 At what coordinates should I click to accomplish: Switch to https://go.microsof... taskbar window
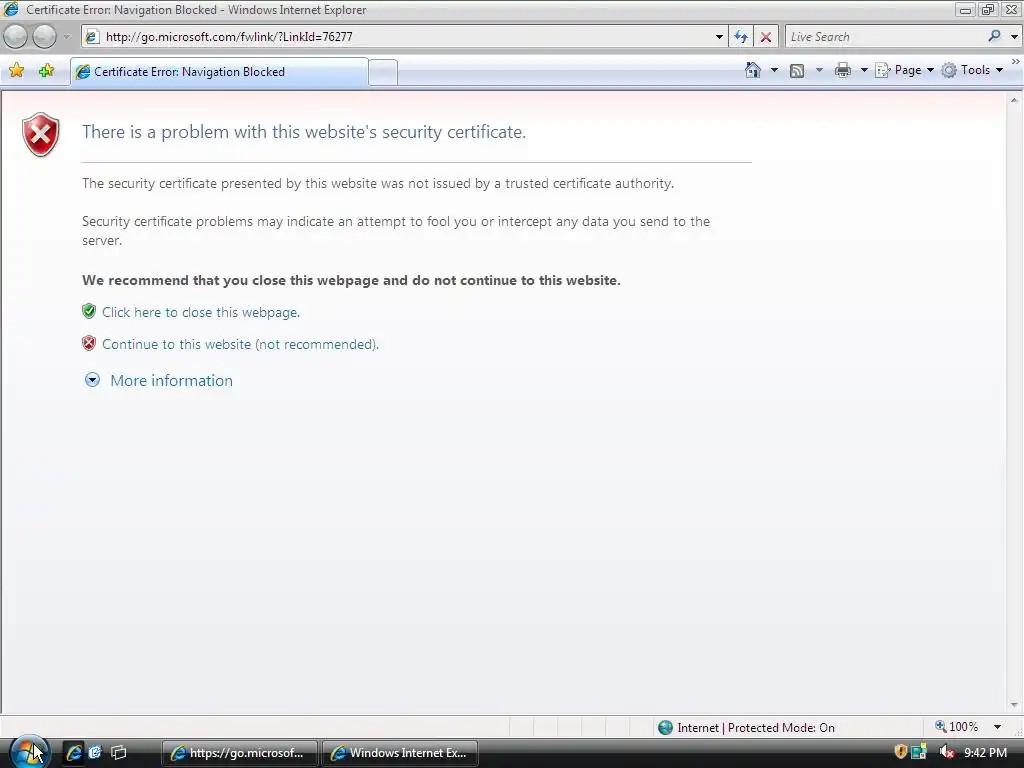tap(239, 753)
